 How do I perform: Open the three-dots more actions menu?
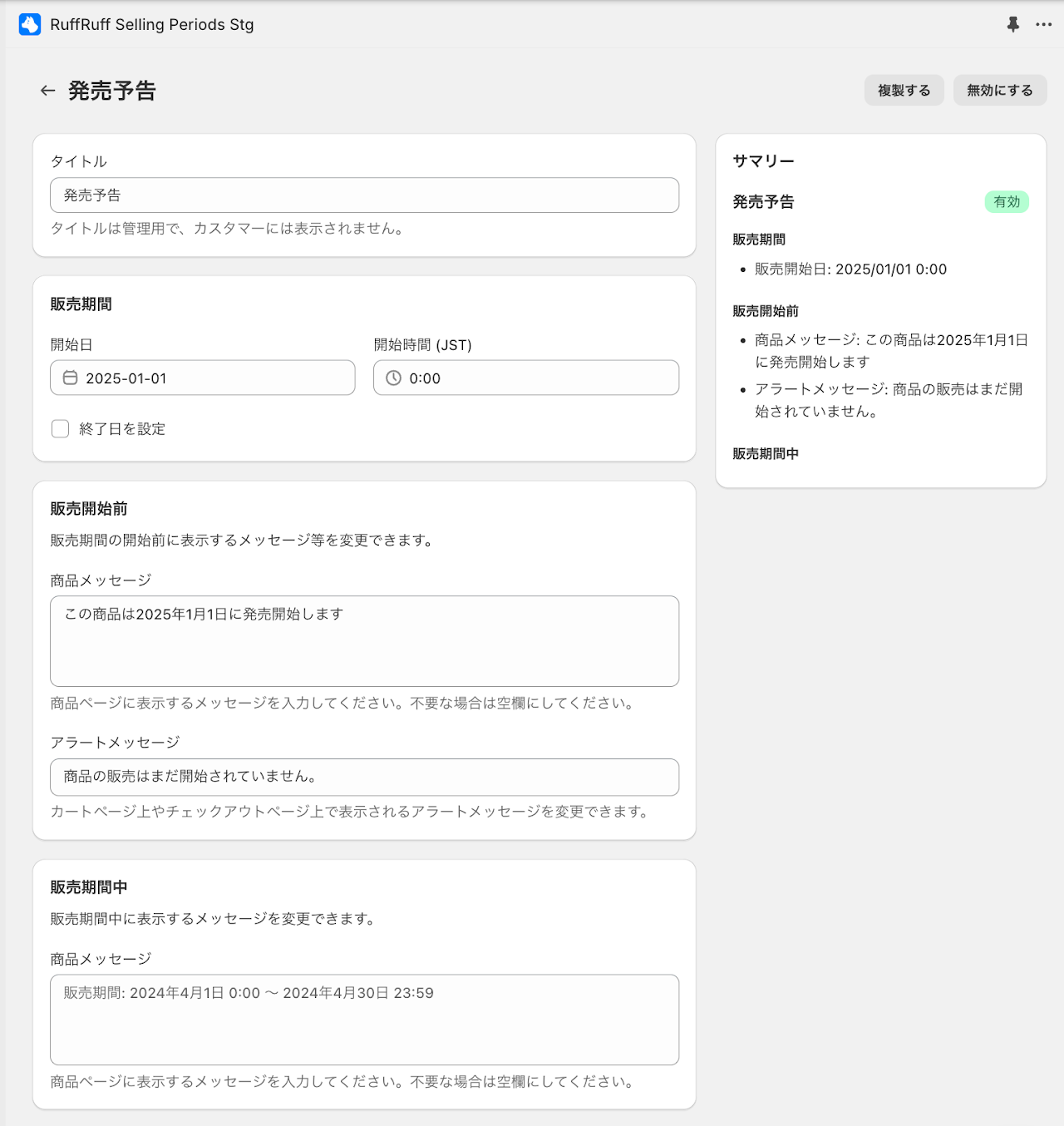[1044, 24]
